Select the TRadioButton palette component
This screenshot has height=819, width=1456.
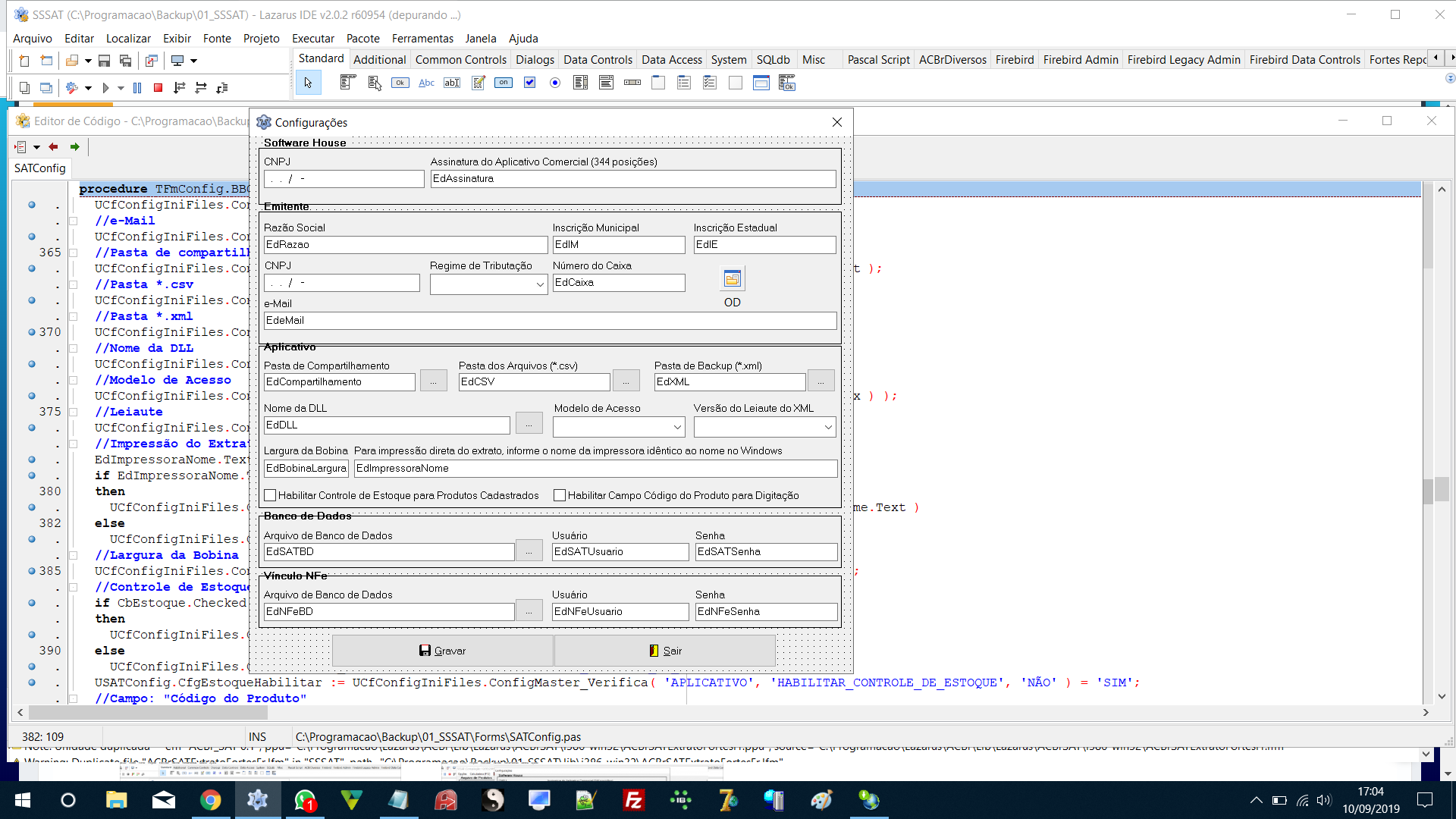[555, 83]
